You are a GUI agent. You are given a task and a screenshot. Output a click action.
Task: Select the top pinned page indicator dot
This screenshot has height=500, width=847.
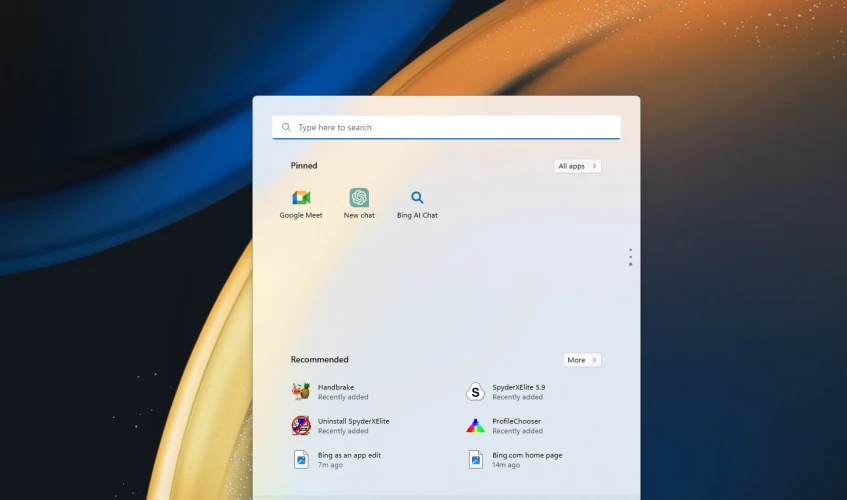click(x=630, y=250)
